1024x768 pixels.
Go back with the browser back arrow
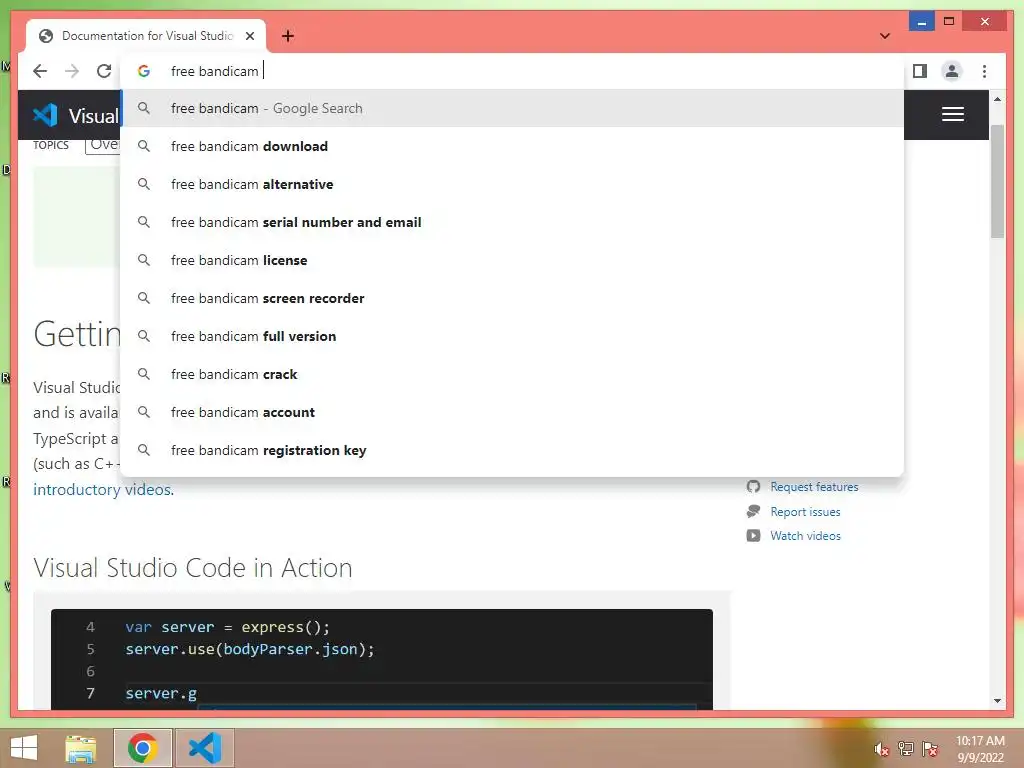40,71
